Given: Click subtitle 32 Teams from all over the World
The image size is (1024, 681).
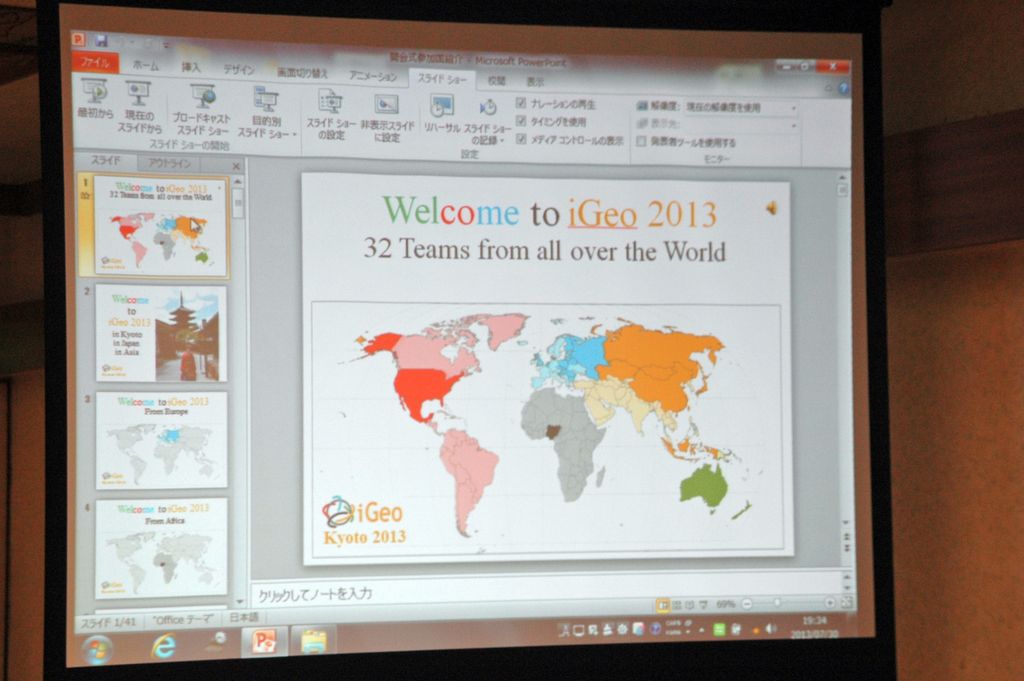Looking at the screenshot, I should (545, 250).
